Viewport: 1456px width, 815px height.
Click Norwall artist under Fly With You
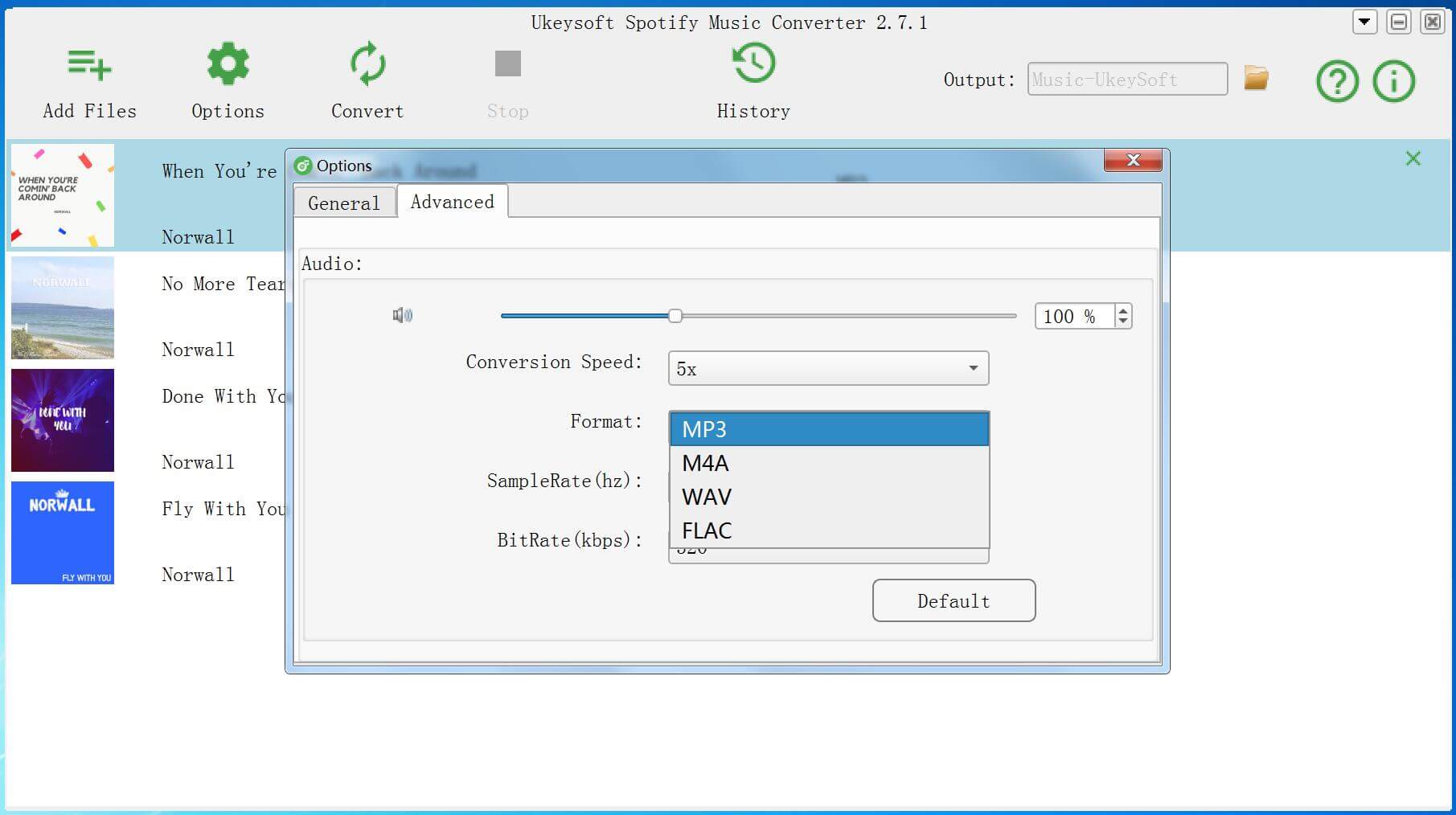click(x=198, y=575)
